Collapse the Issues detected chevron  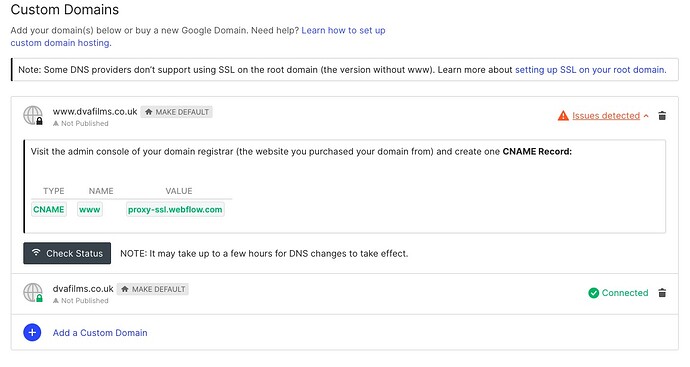tap(646, 116)
